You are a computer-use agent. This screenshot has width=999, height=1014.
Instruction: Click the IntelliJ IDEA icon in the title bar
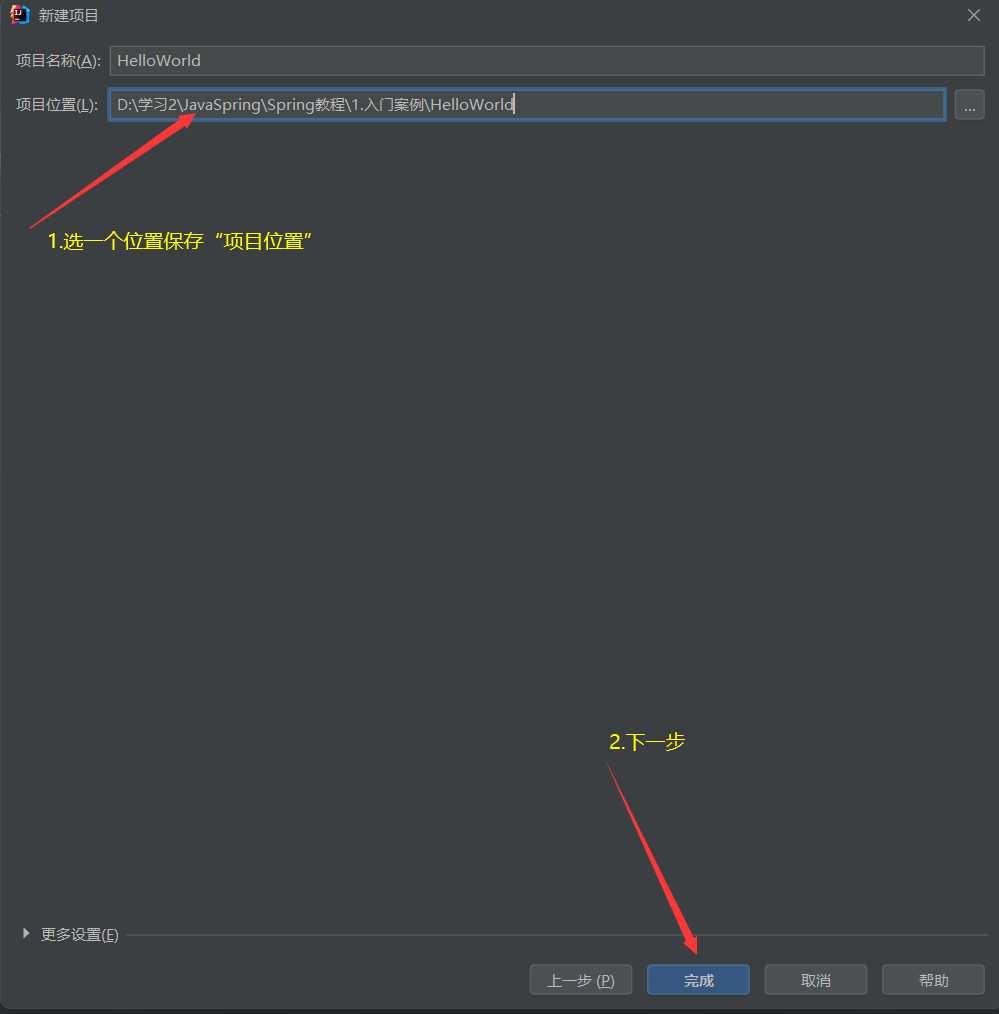pos(20,15)
